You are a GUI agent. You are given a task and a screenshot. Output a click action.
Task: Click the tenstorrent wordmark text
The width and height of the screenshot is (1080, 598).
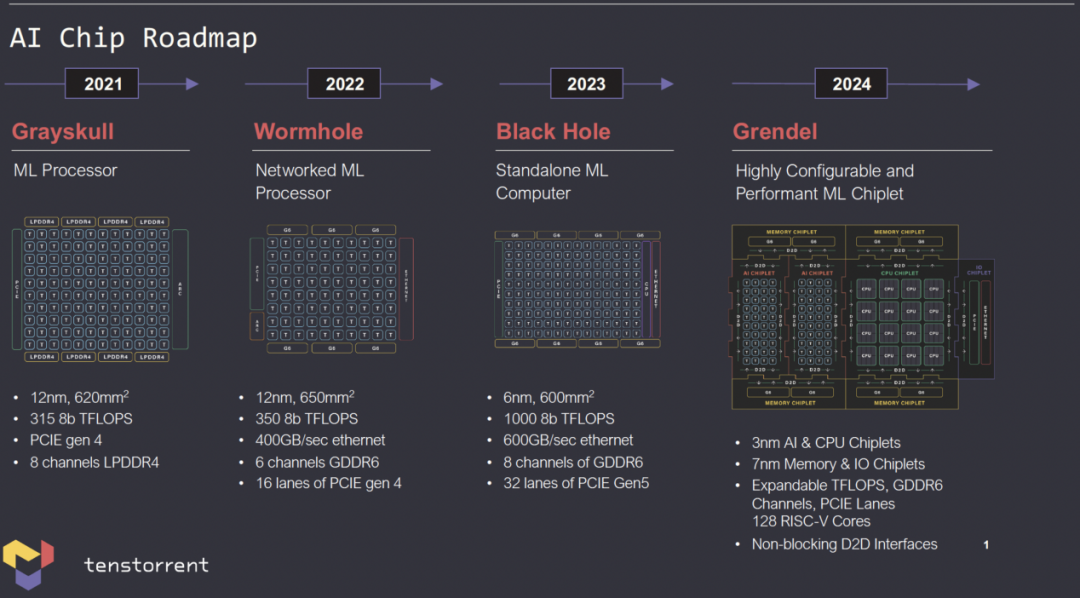(x=146, y=565)
